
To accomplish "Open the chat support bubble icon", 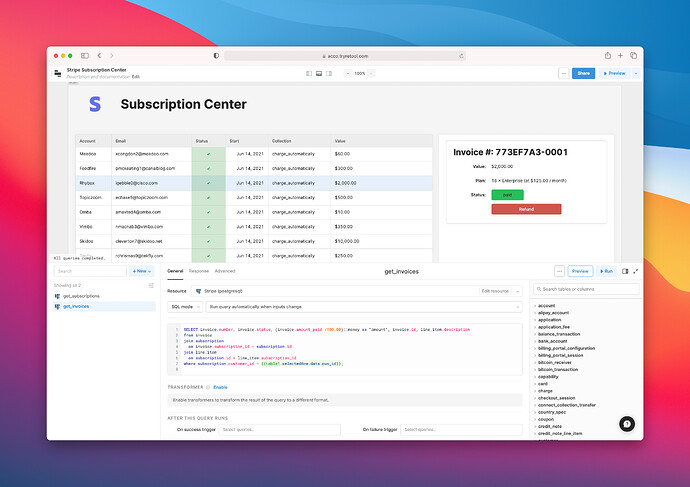I will [627, 423].
